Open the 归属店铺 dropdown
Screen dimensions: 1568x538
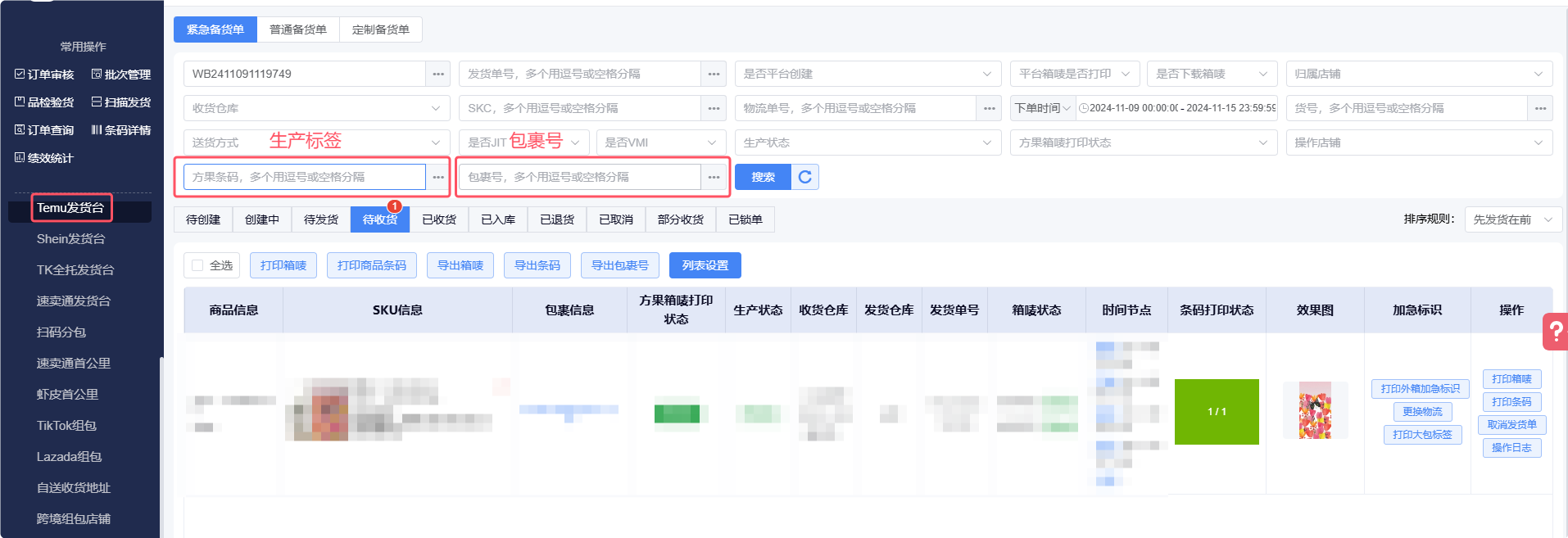click(1418, 74)
